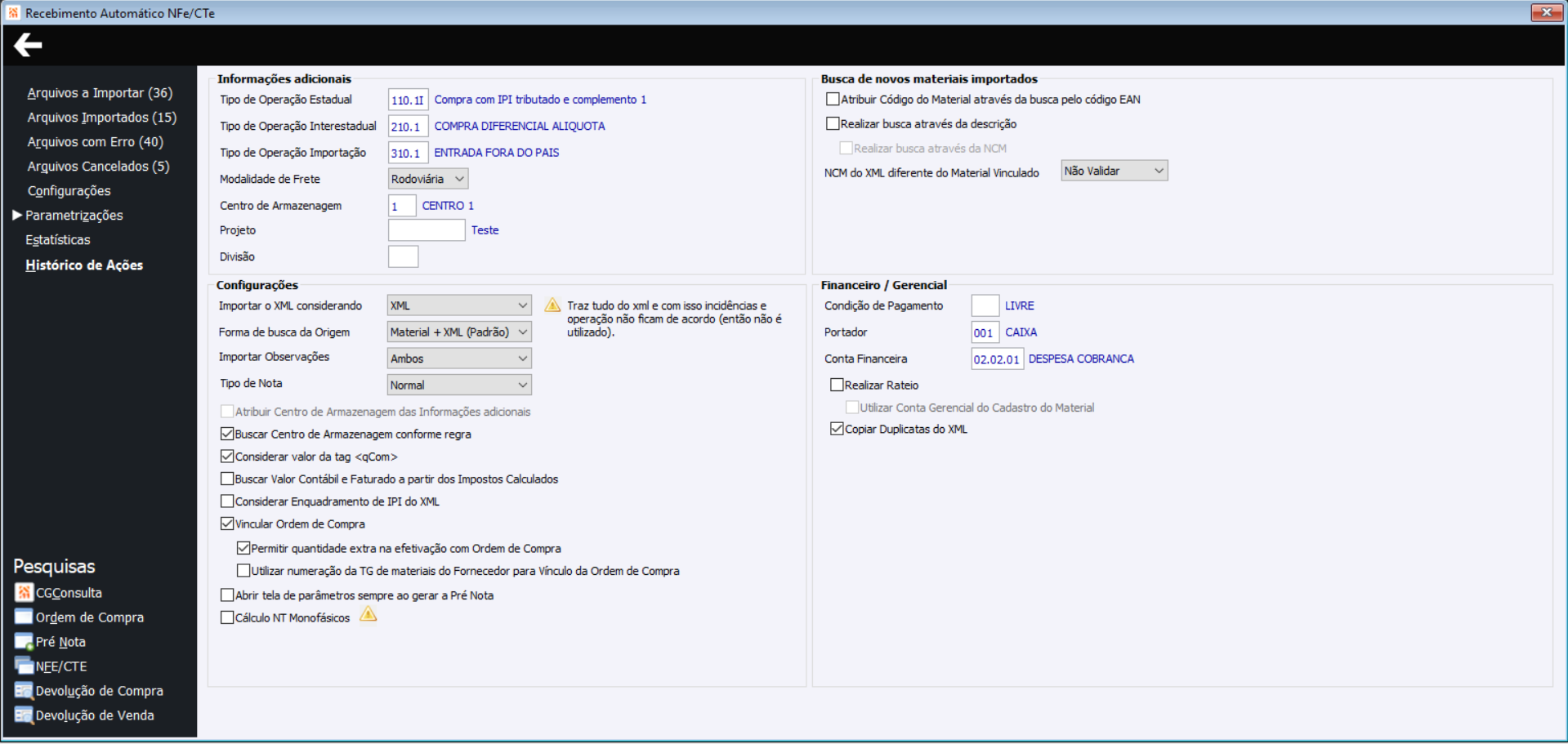Click the Pré Nota icon
Image resolution: width=1568 pixels, height=744 pixels.
(24, 641)
